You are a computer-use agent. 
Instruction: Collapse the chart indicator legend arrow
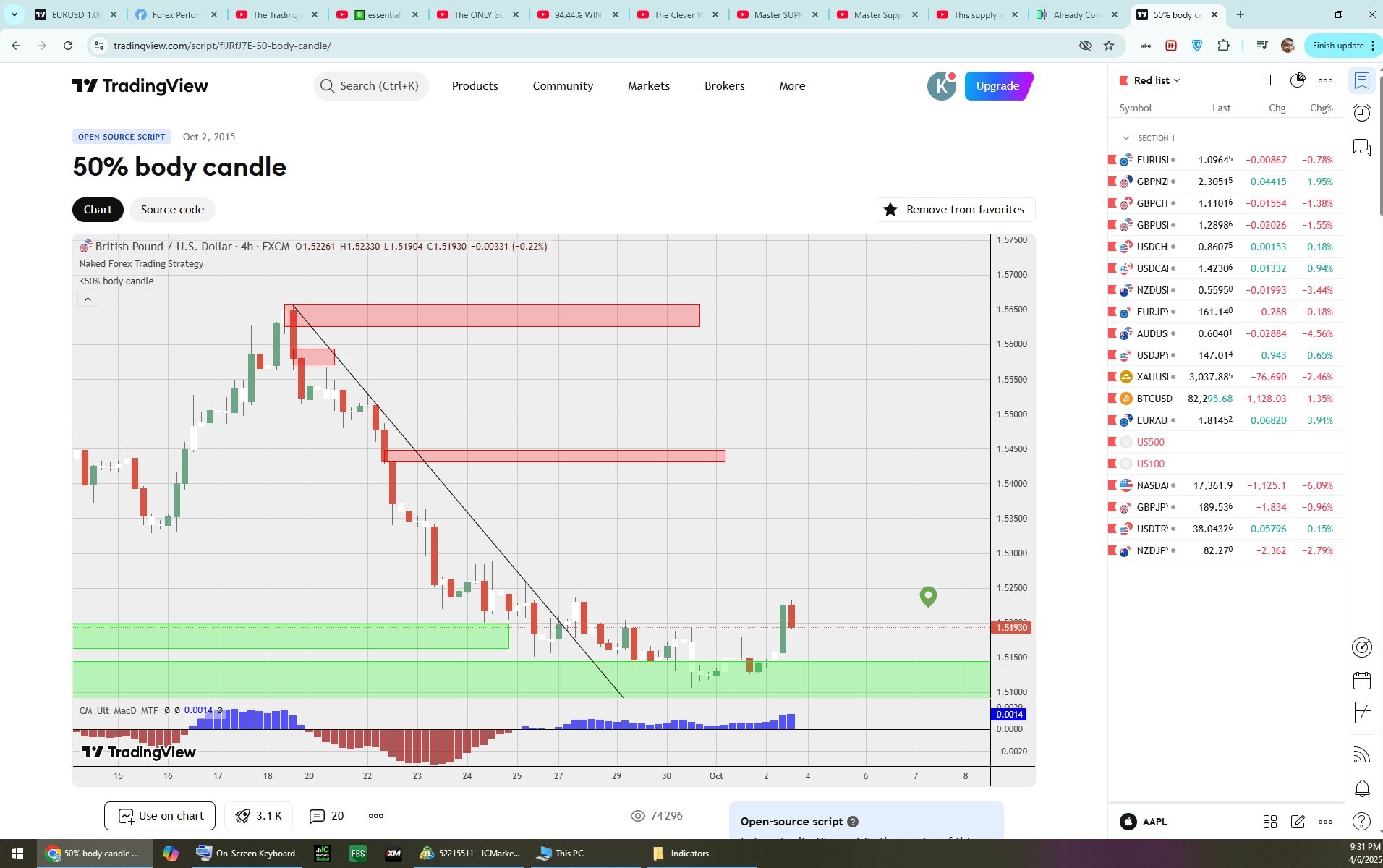coord(88,299)
